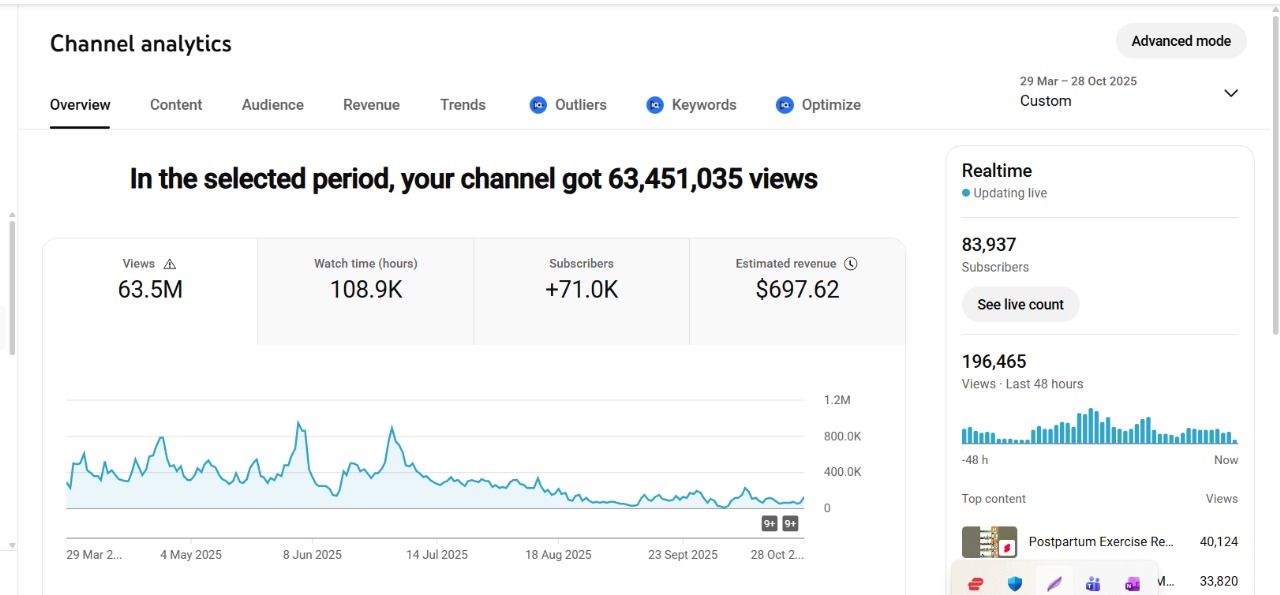Click the Optimize tab icon

pos(785,105)
